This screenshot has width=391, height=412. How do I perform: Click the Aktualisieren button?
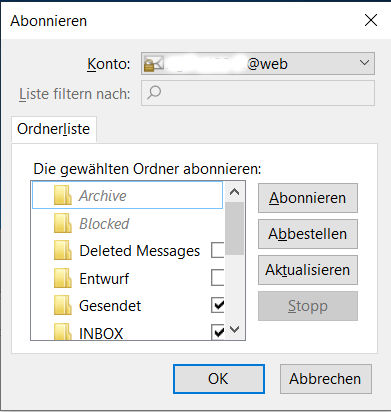pyautogui.click(x=308, y=270)
